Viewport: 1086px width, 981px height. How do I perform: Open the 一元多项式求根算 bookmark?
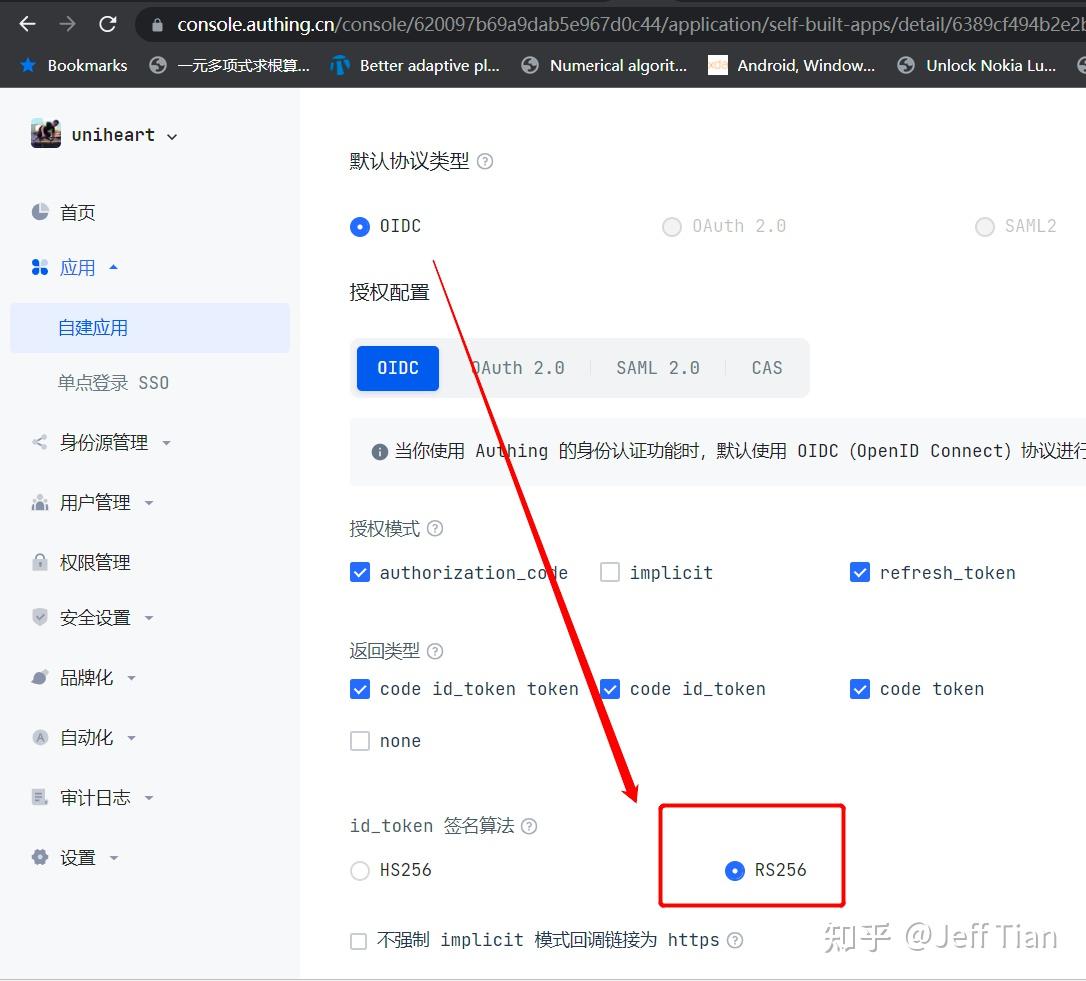(x=228, y=65)
